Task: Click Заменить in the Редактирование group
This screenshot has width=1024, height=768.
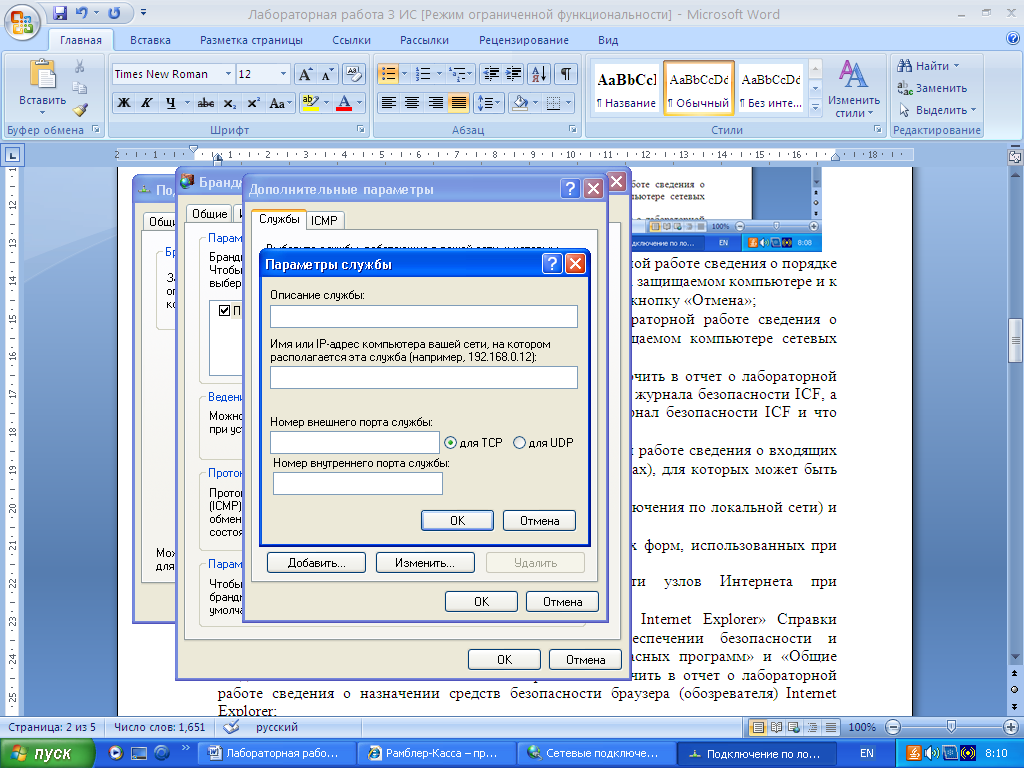Action: point(933,88)
